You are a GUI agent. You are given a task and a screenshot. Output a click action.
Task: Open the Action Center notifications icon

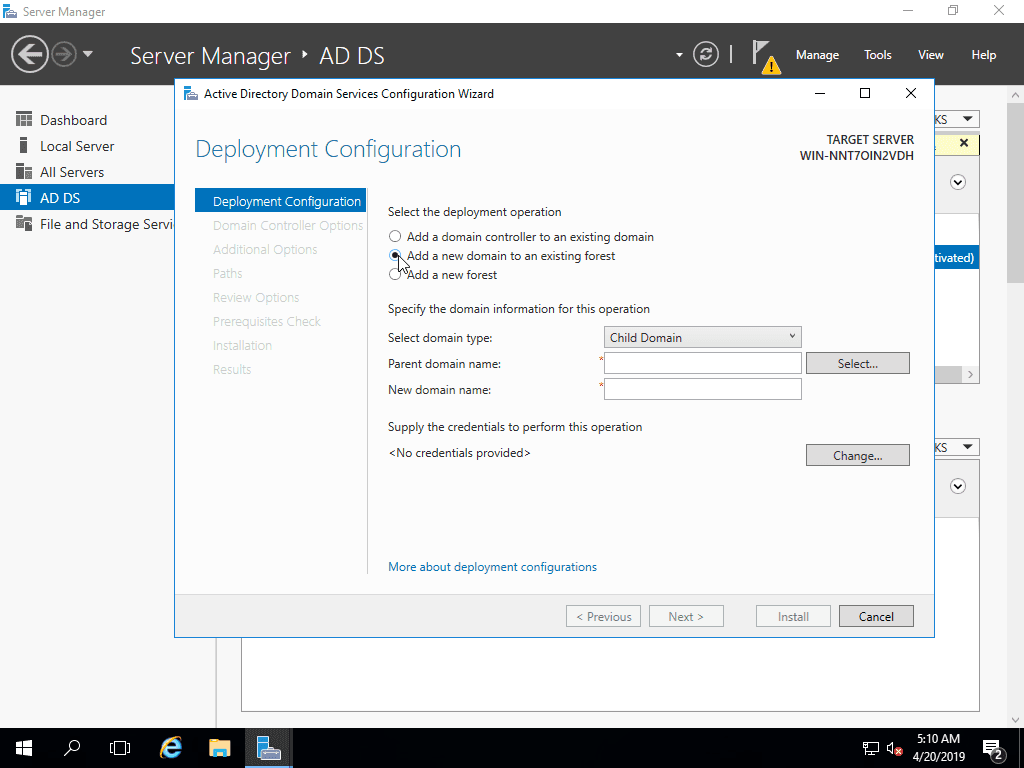(993, 749)
